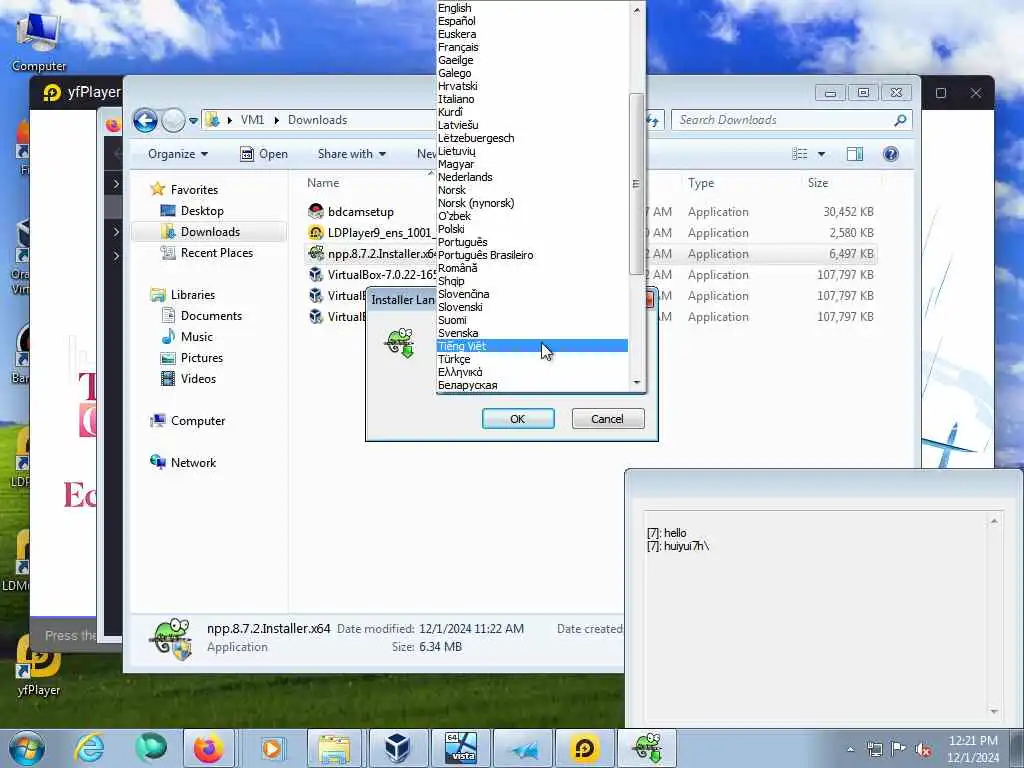
Task: Click OK in Installer Language dialog
Action: tap(518, 419)
